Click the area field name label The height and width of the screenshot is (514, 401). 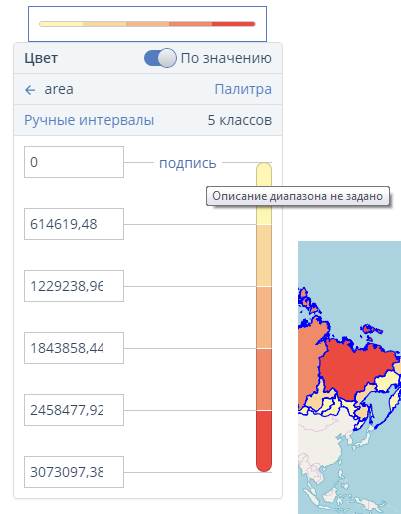pos(59,89)
